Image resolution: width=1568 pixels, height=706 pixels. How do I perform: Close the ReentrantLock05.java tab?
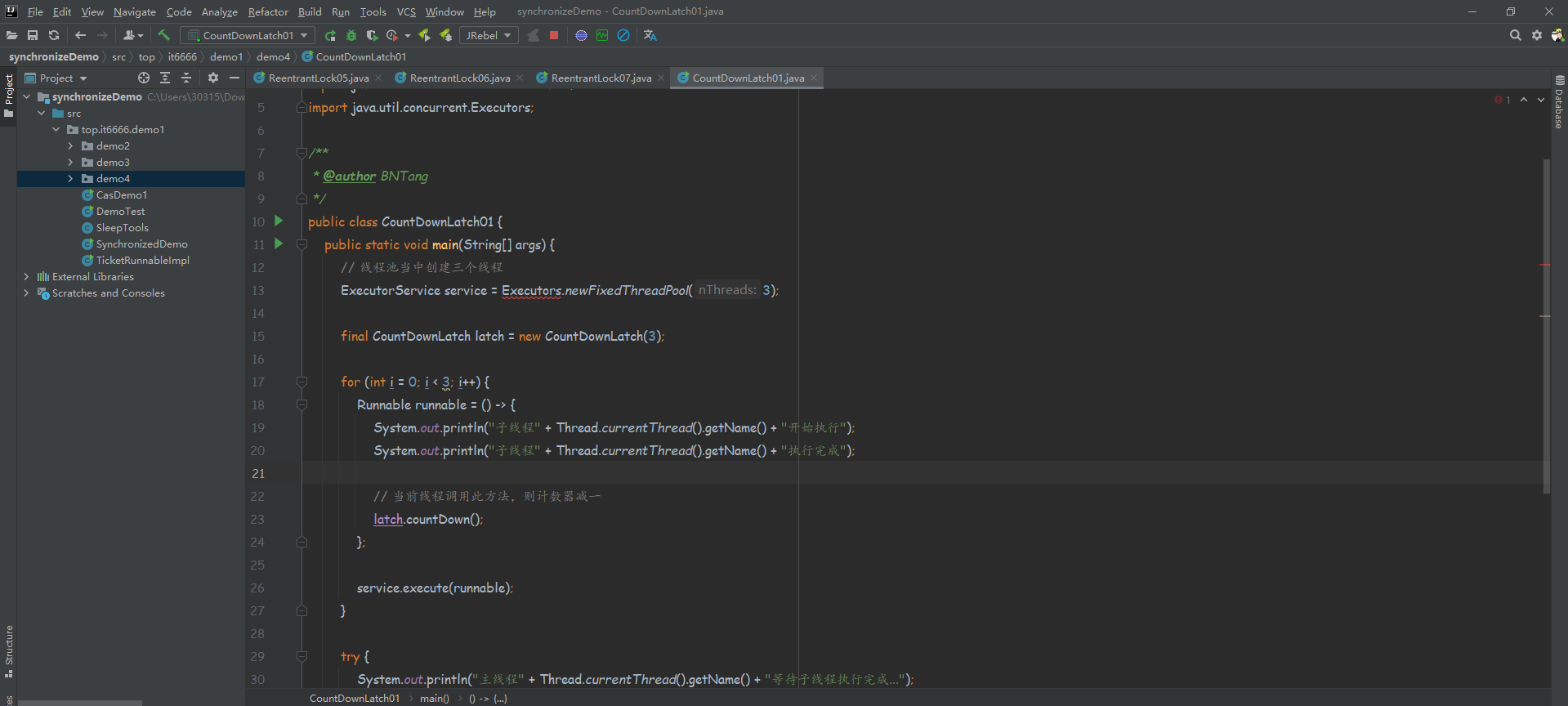click(378, 78)
